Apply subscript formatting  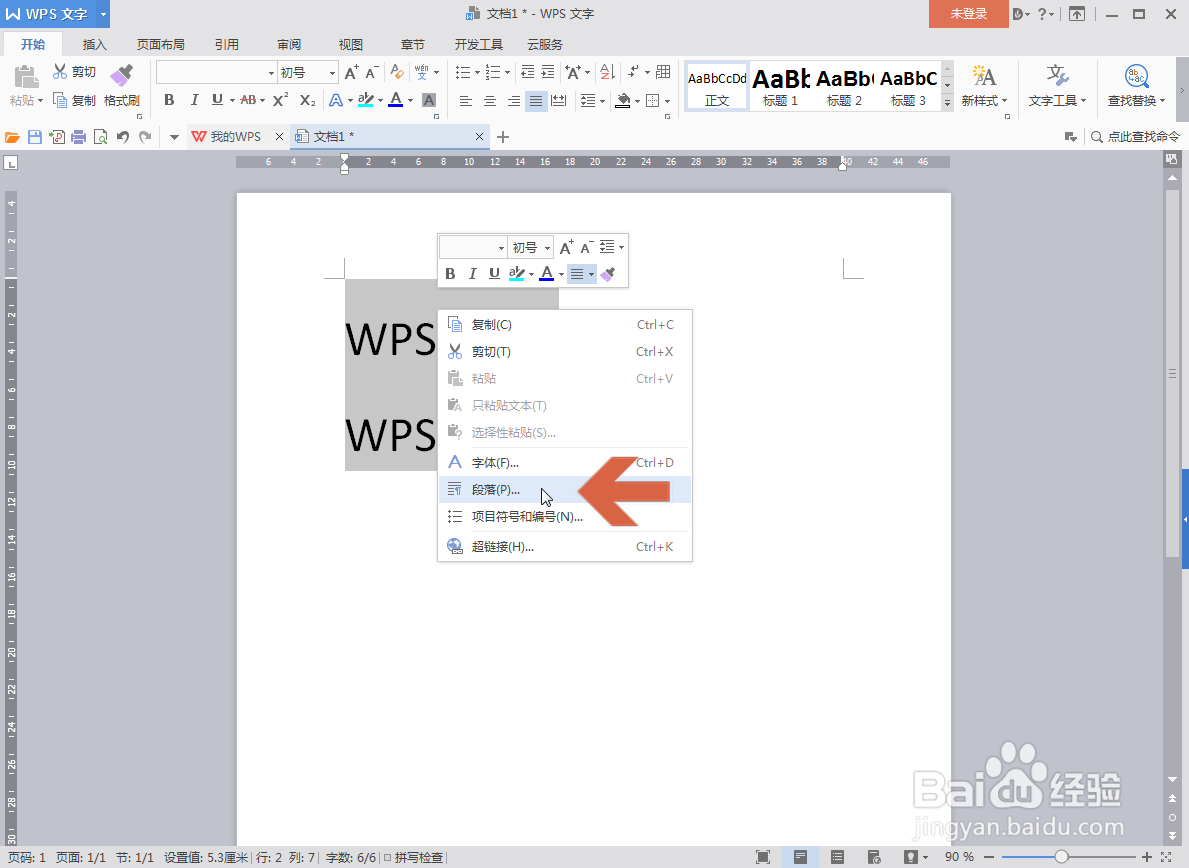coord(307,100)
